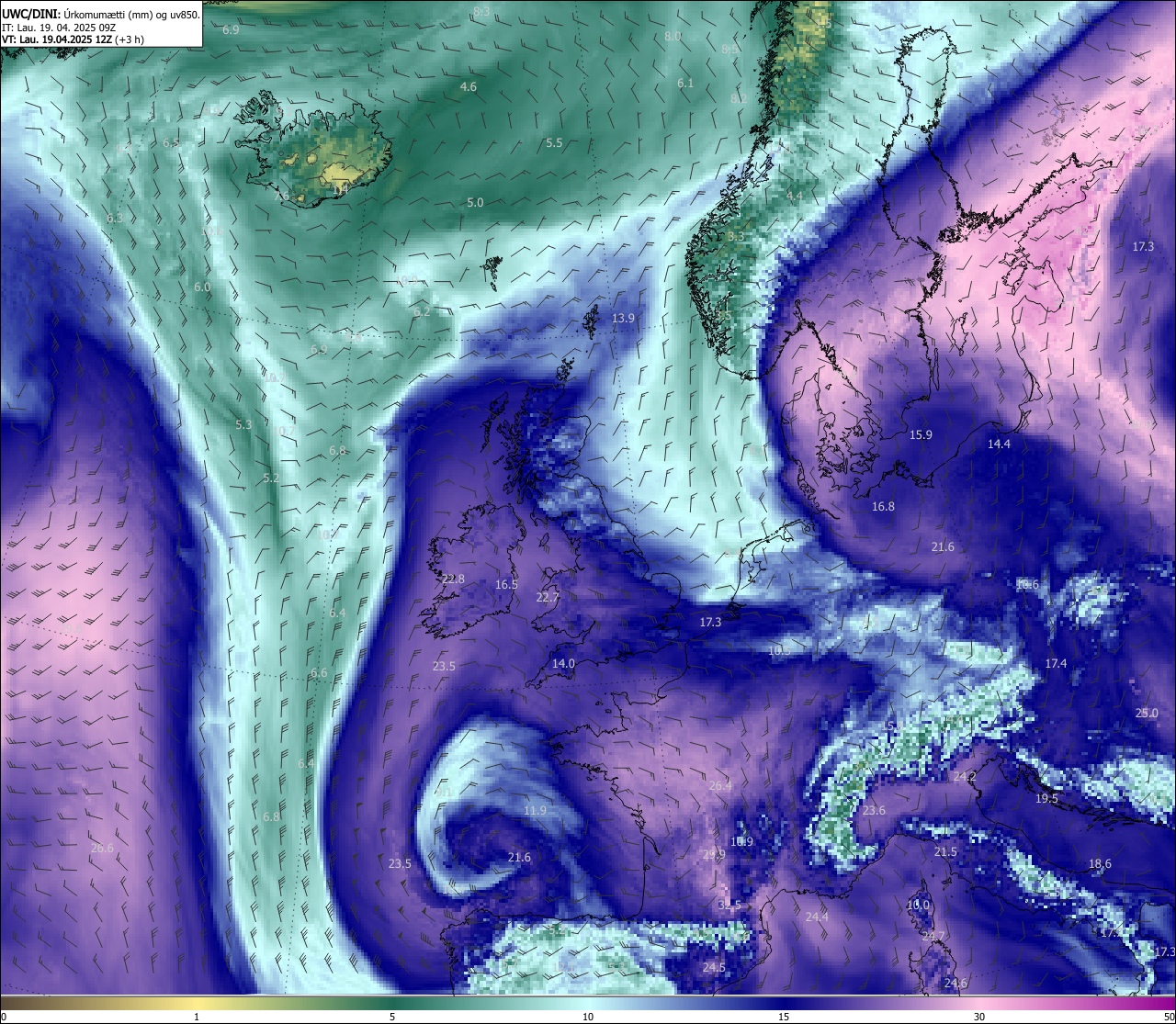Click the 16.8 value label
Screen dimensions: 1176x1024
(x=883, y=506)
